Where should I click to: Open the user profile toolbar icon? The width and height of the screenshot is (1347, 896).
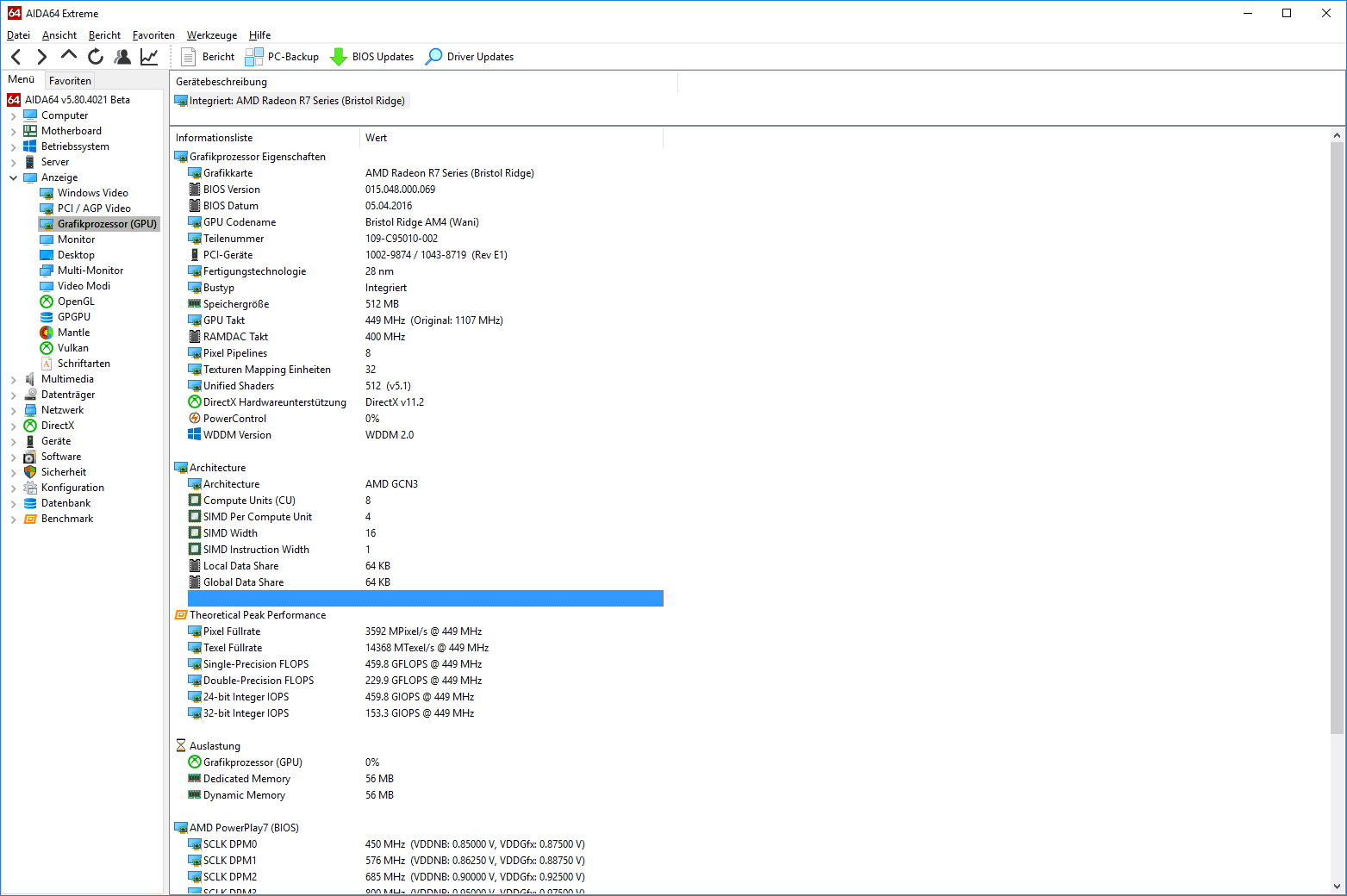(122, 57)
